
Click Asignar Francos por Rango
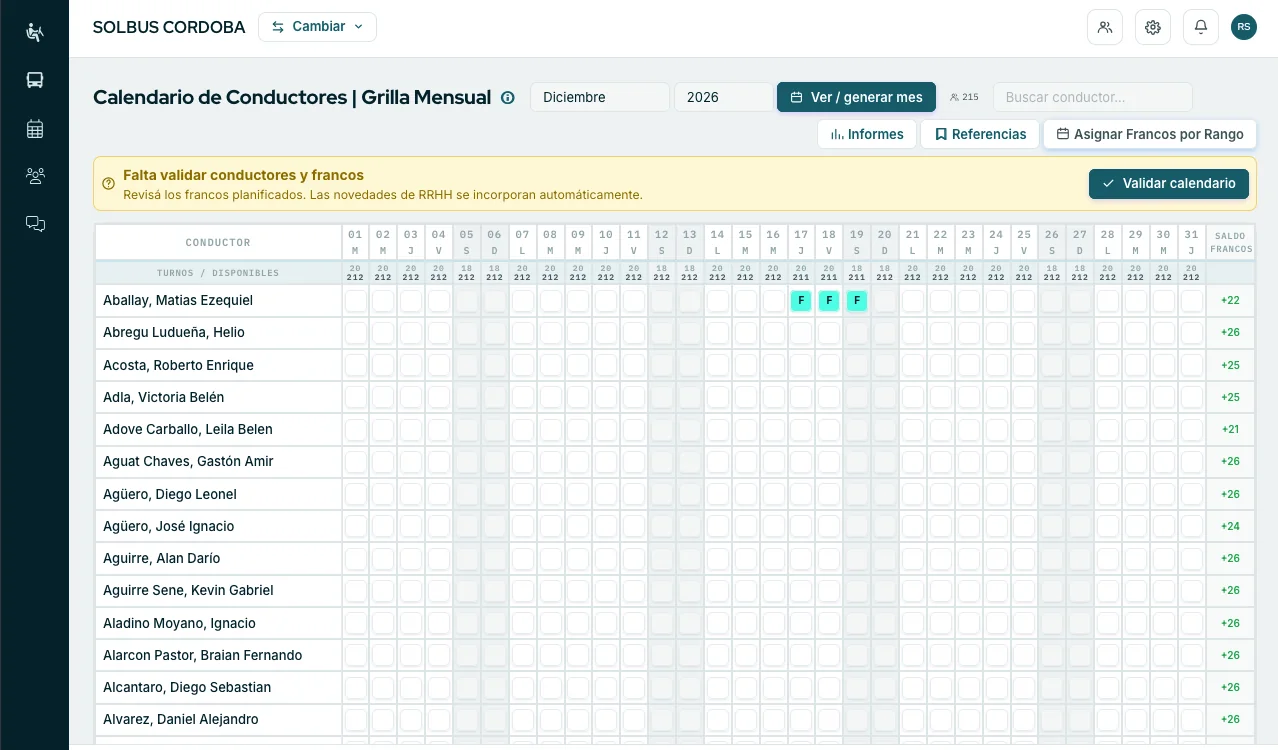[1150, 134]
